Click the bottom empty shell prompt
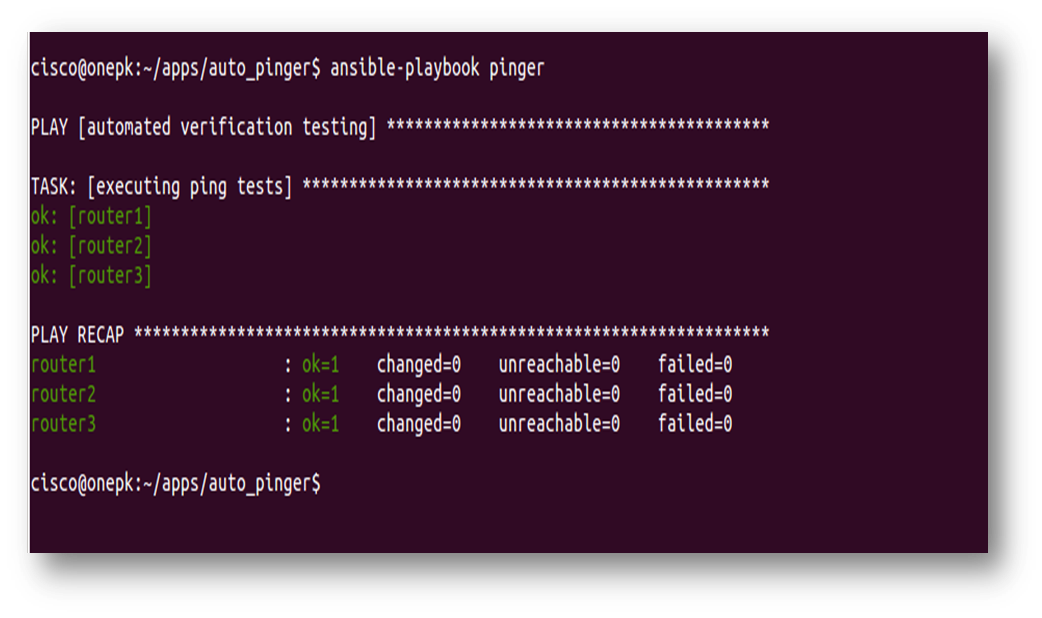Screen dimensions: 1042x618 [176, 483]
